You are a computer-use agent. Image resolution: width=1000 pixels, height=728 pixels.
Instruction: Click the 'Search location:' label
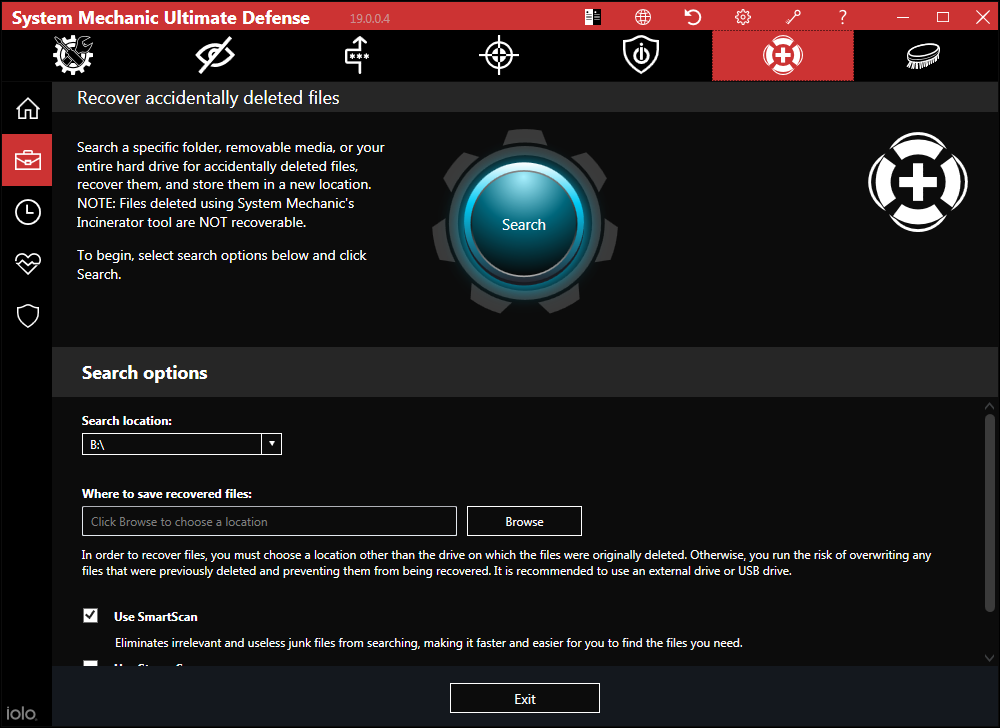(127, 421)
